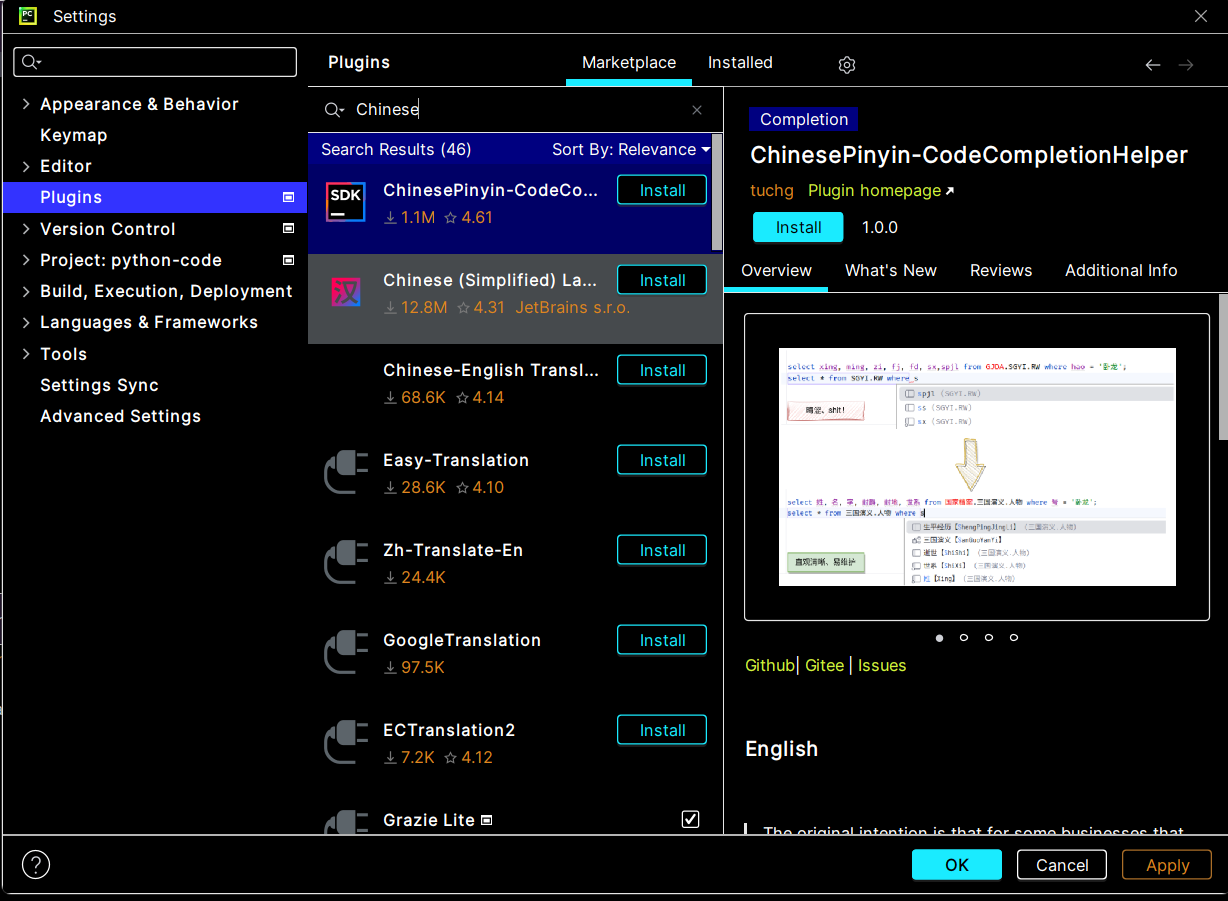This screenshot has height=901, width=1228.
Task: Disable the Grazie Lite plugin checkbox
Action: click(690, 819)
